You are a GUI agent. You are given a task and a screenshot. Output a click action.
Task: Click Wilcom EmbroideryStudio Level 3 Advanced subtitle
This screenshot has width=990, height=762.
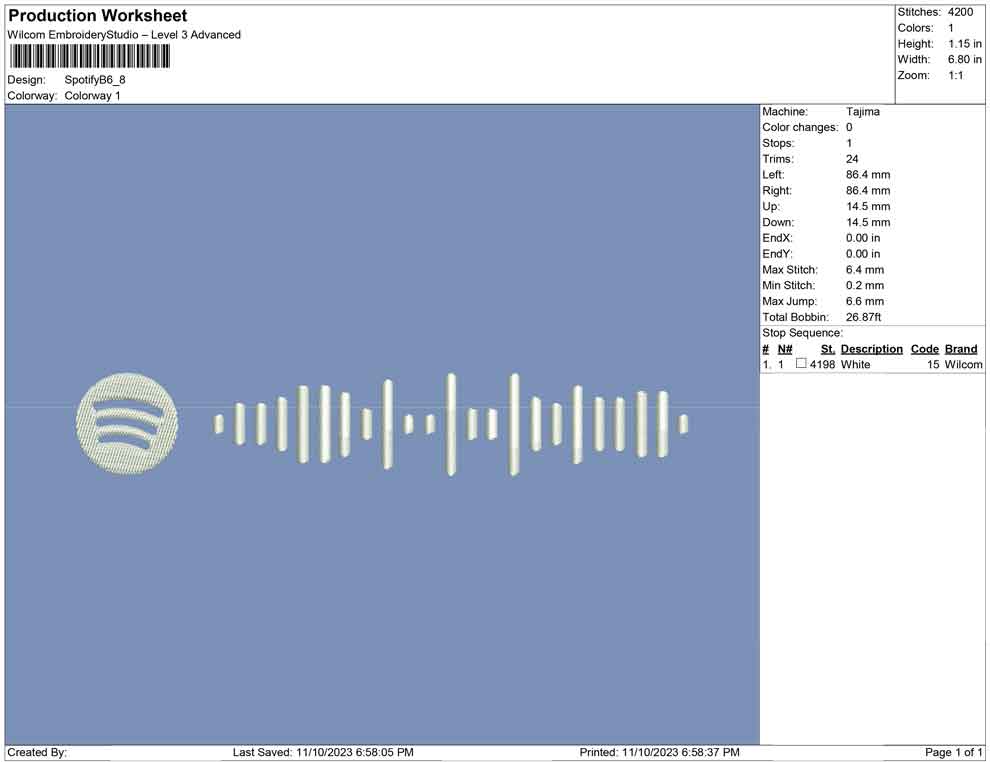(124, 35)
